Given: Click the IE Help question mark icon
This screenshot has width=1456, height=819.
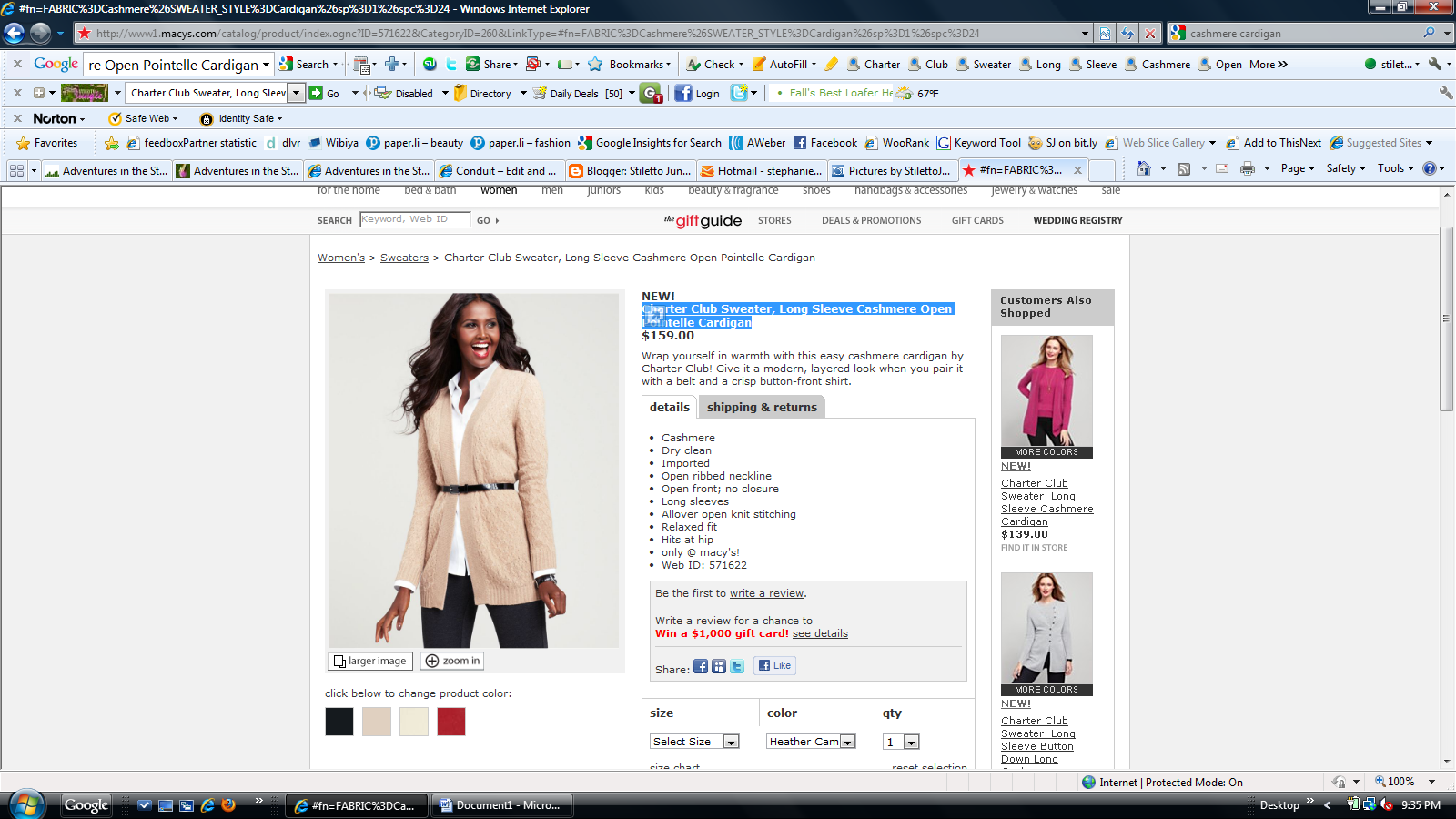Looking at the screenshot, I should (1430, 168).
